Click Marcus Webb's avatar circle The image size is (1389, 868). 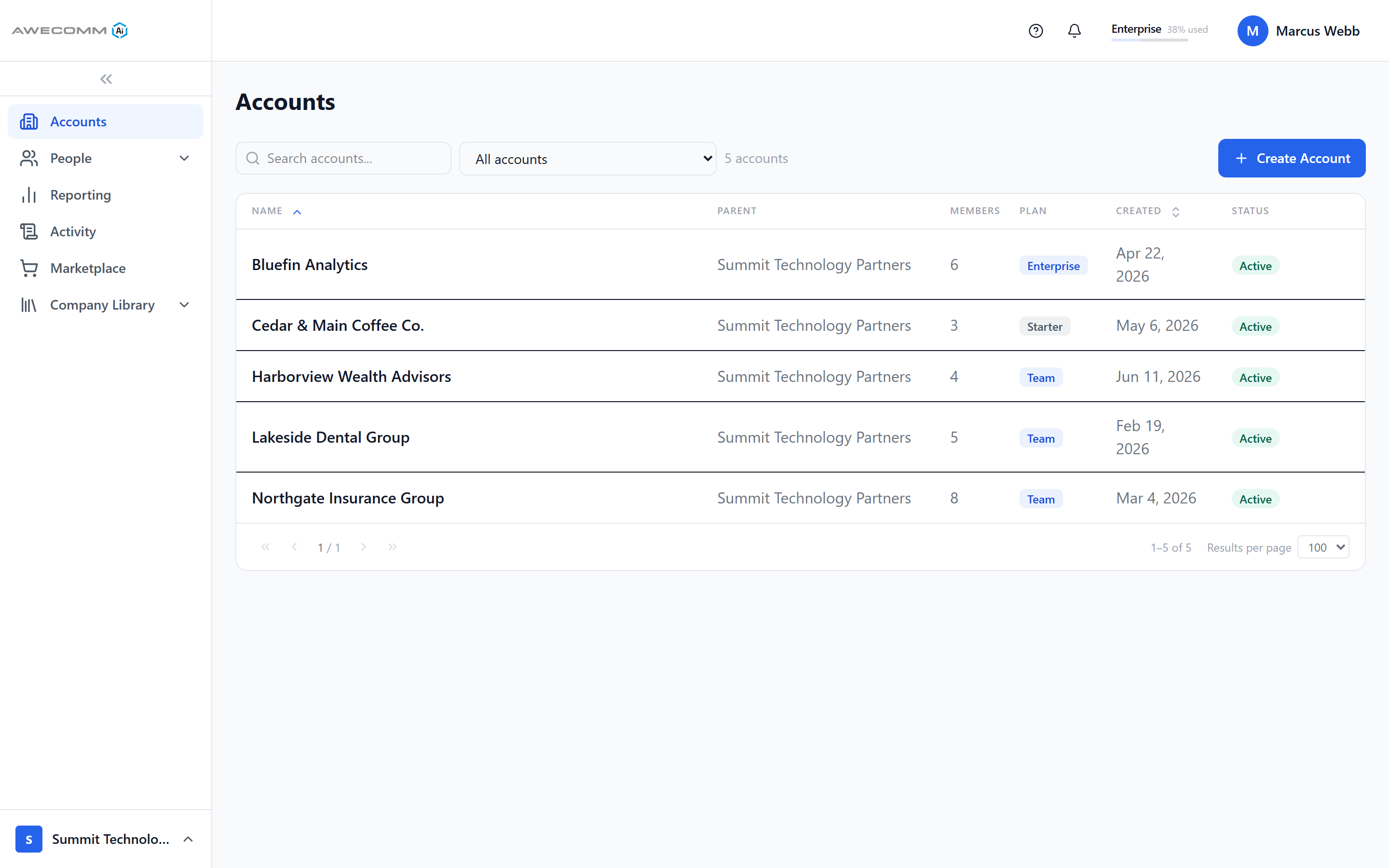click(1253, 31)
